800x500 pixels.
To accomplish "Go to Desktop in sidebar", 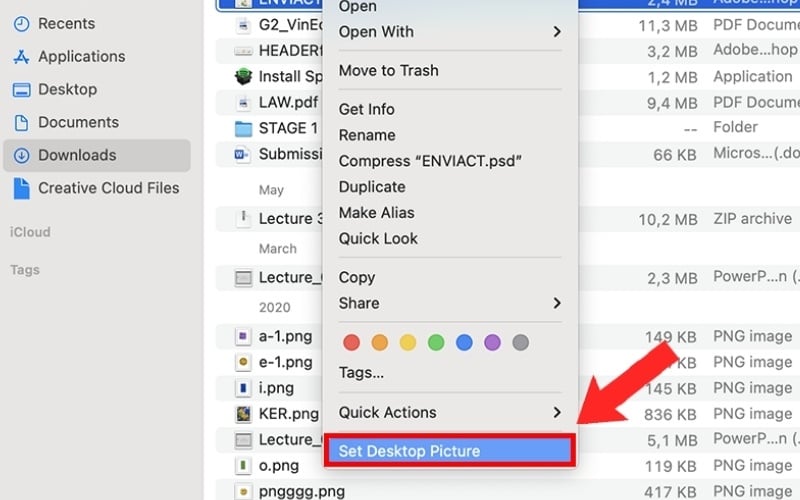I will pyautogui.click(x=67, y=89).
